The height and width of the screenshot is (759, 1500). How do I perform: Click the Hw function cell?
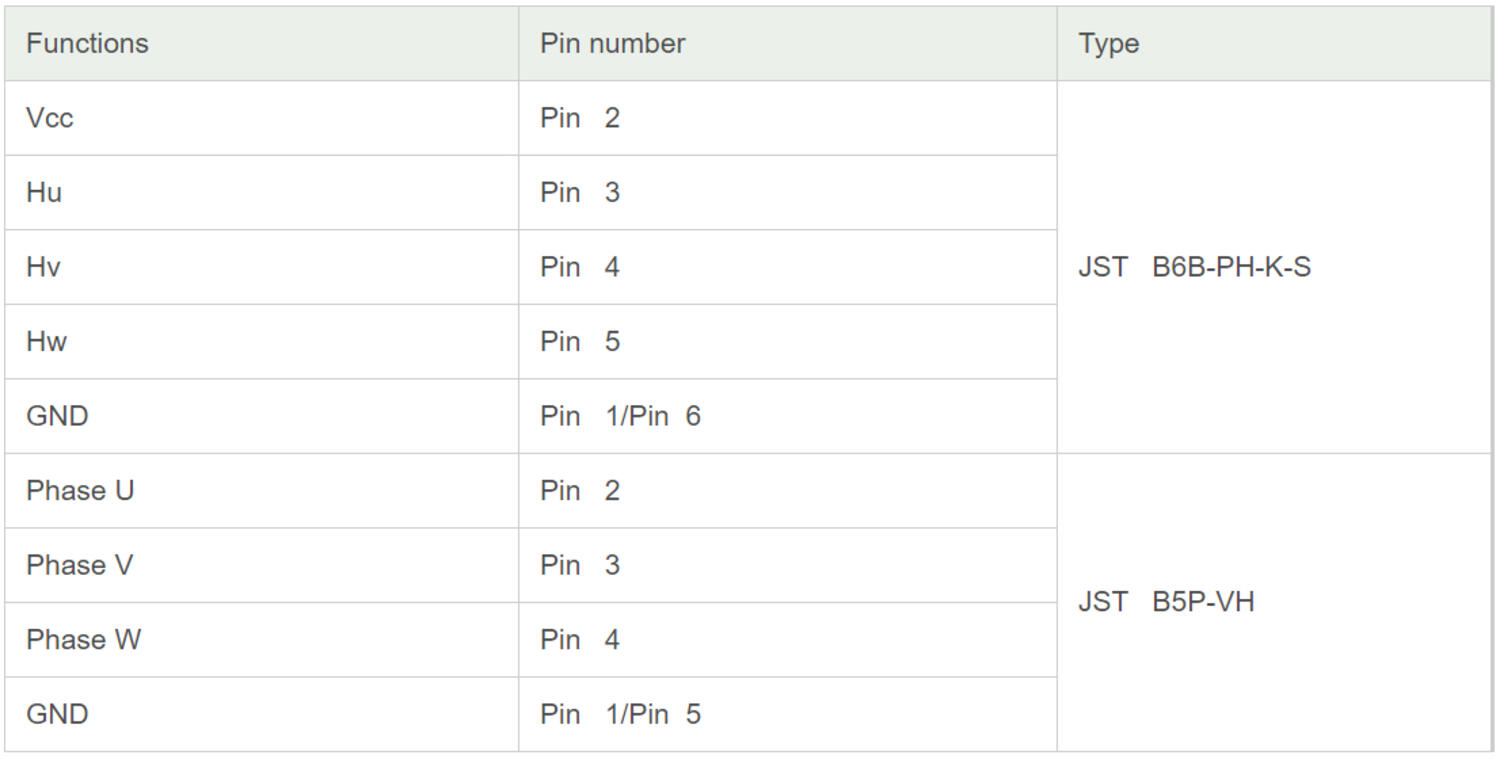[46, 341]
